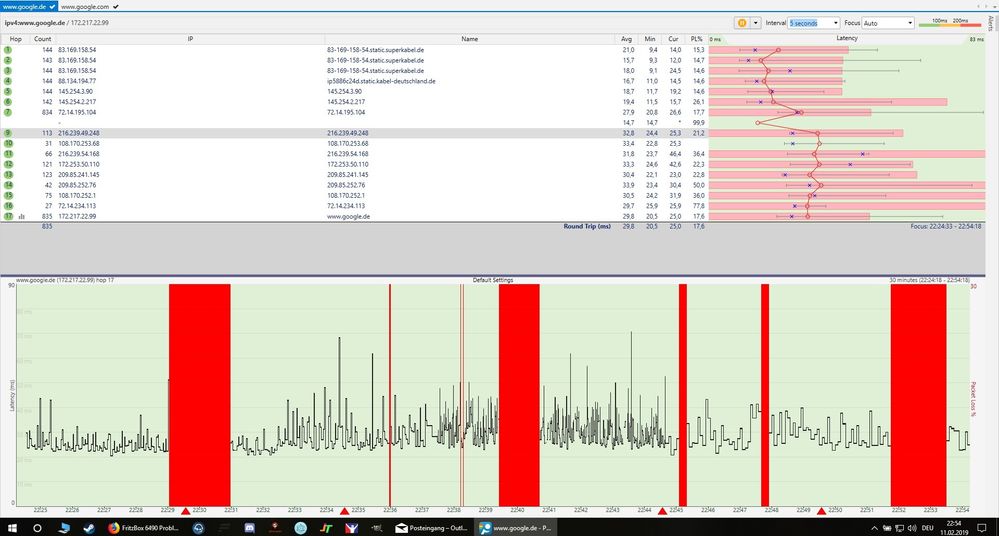Click the red timeline marker near 22:50
Image resolution: width=999 pixels, height=536 pixels.
coord(821,511)
